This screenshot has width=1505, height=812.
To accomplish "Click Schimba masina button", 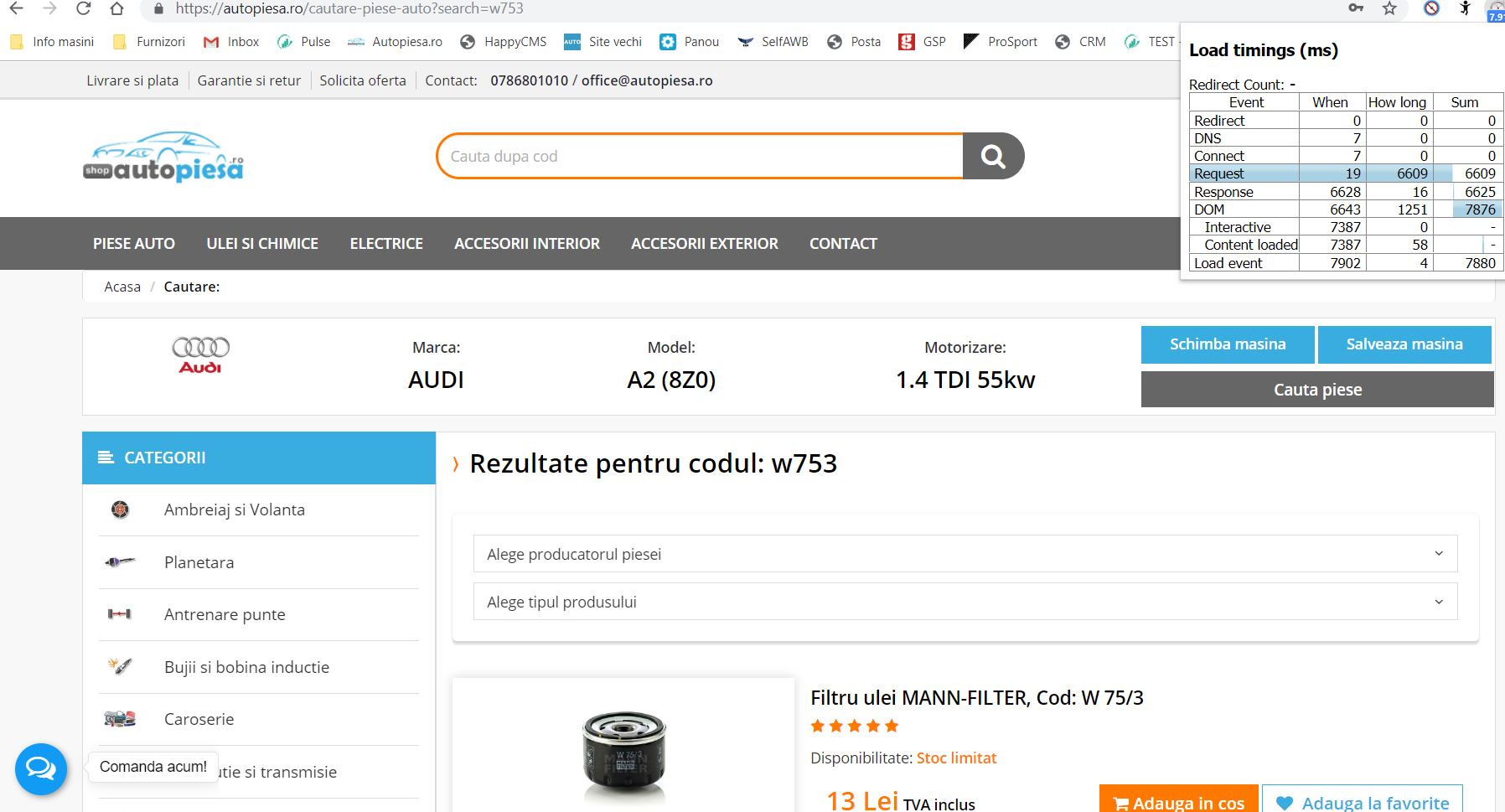I will coord(1228,344).
